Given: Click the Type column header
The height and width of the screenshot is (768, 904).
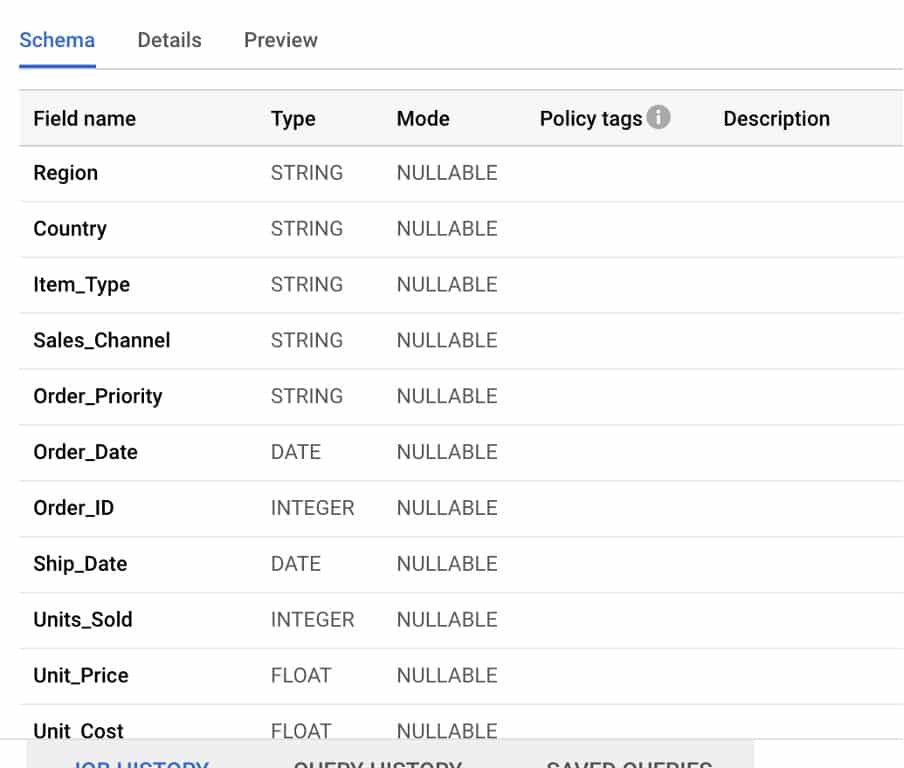Looking at the screenshot, I should [291, 118].
